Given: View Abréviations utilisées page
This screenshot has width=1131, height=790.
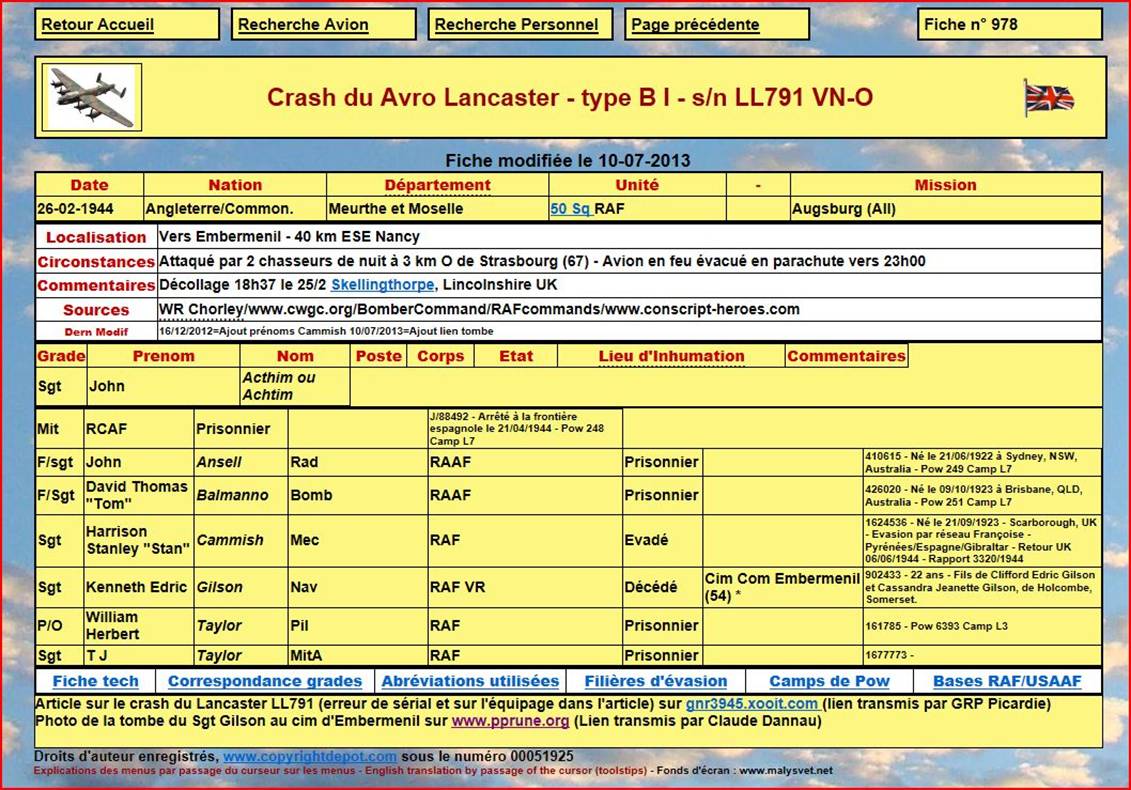Looking at the screenshot, I should click(x=470, y=681).
